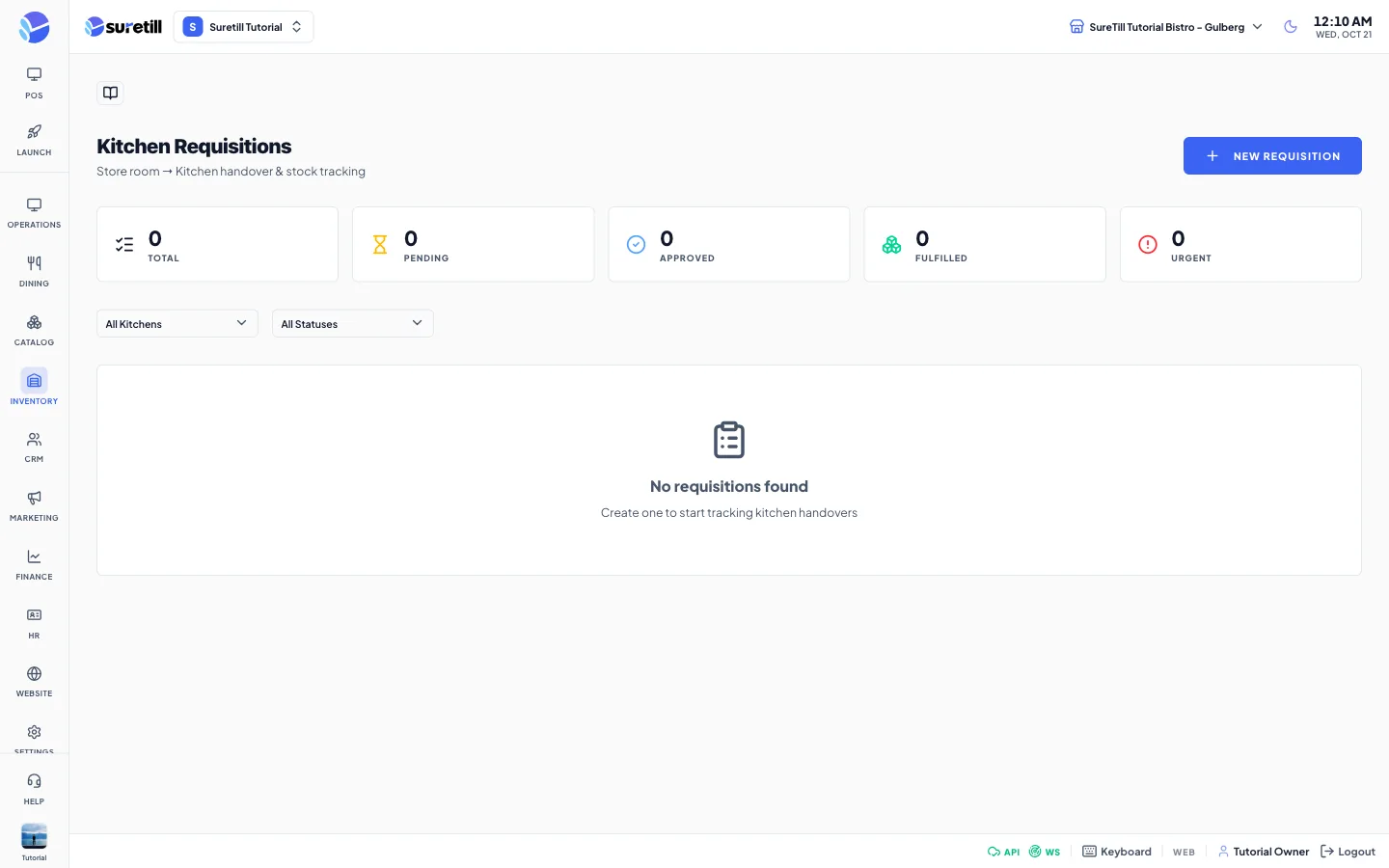Click the Kitchen Requisitions heading
The width and height of the screenshot is (1389, 868).
tap(194, 147)
